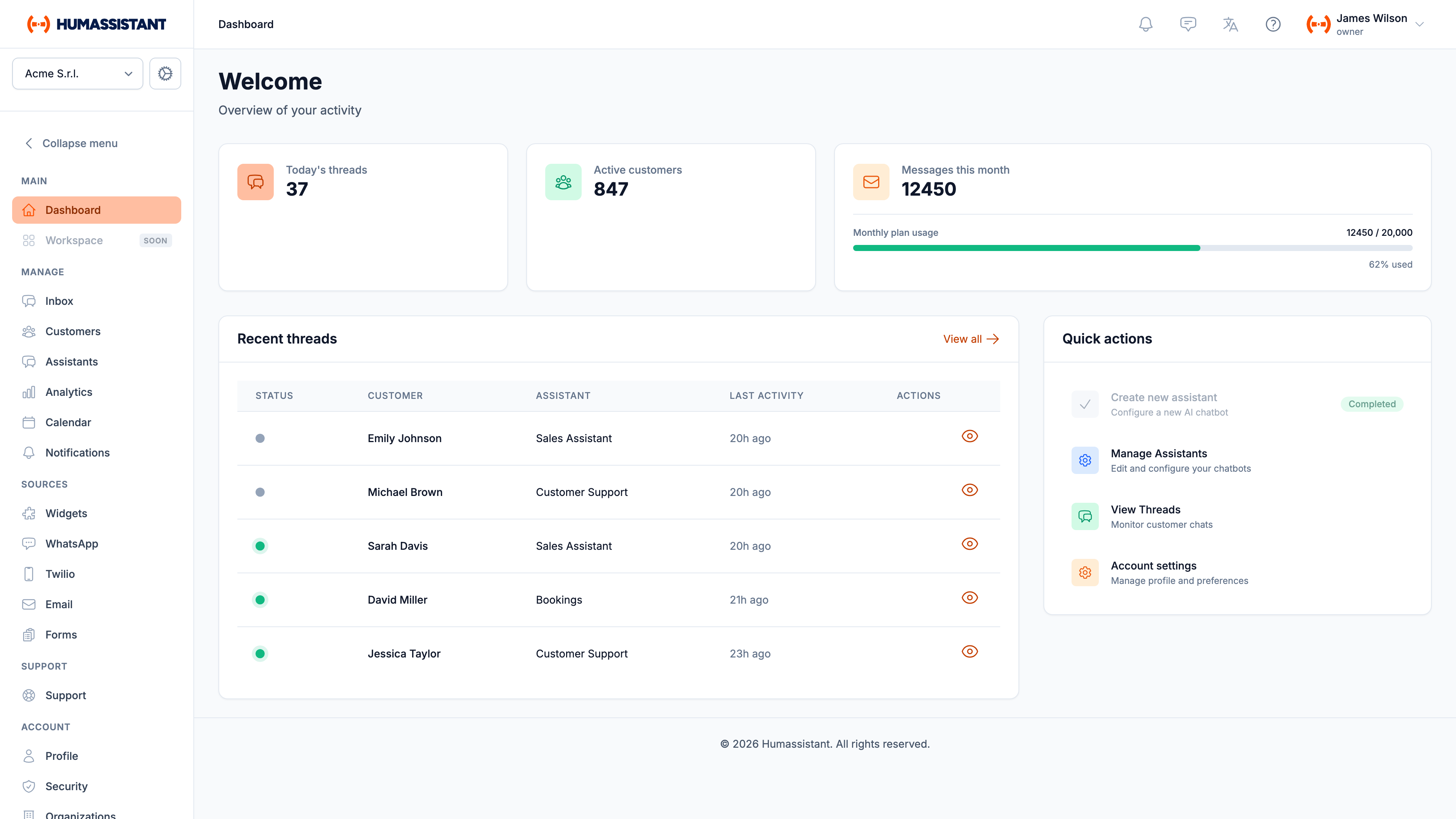Open the notifications bell in header

[1145, 24]
